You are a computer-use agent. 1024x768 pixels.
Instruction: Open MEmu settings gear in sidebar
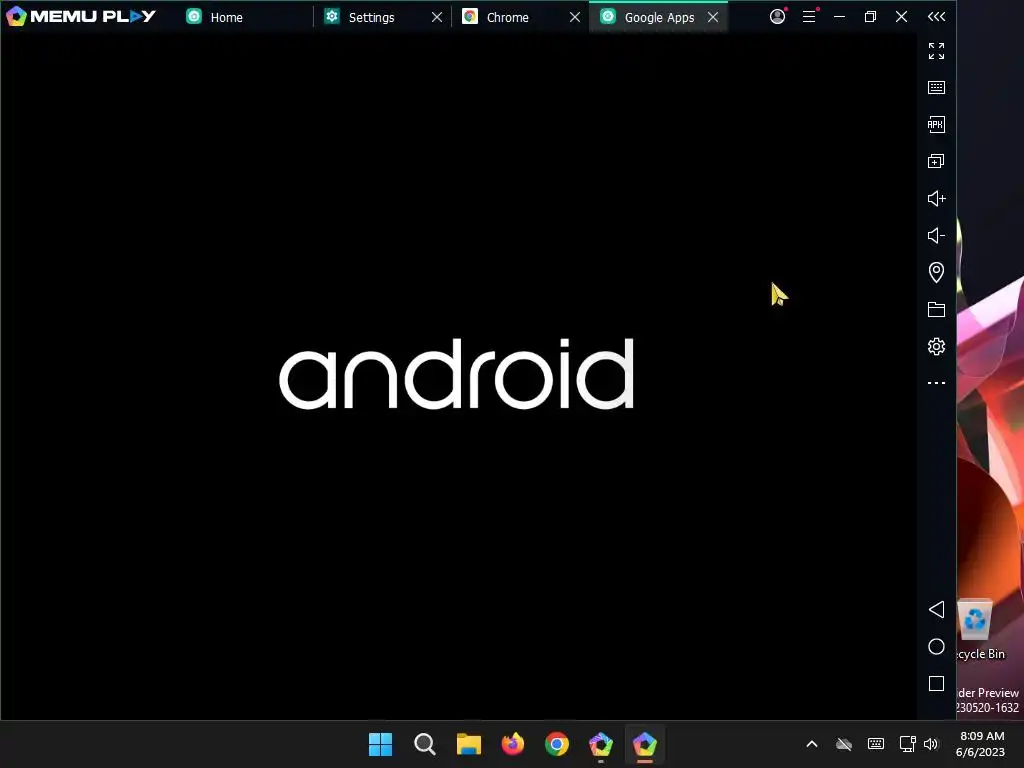936,346
